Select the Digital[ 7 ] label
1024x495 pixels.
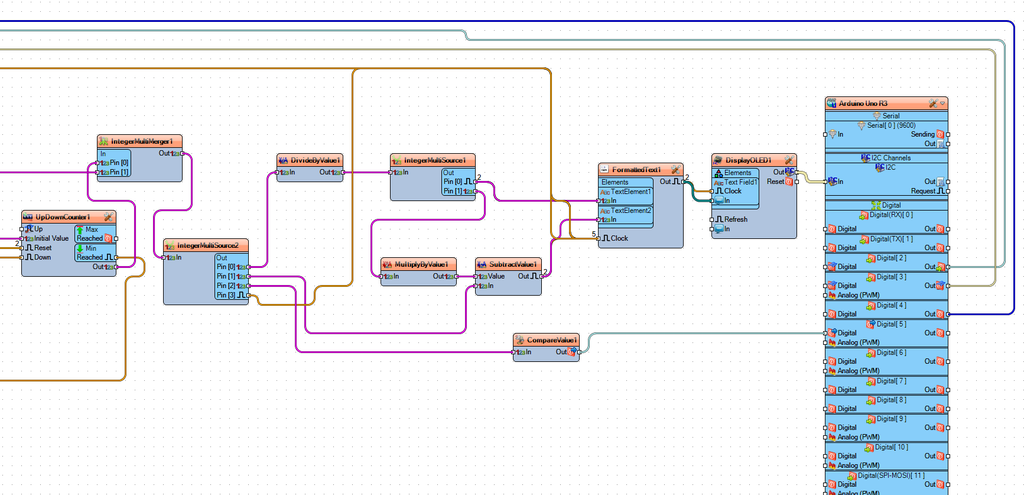891,381
